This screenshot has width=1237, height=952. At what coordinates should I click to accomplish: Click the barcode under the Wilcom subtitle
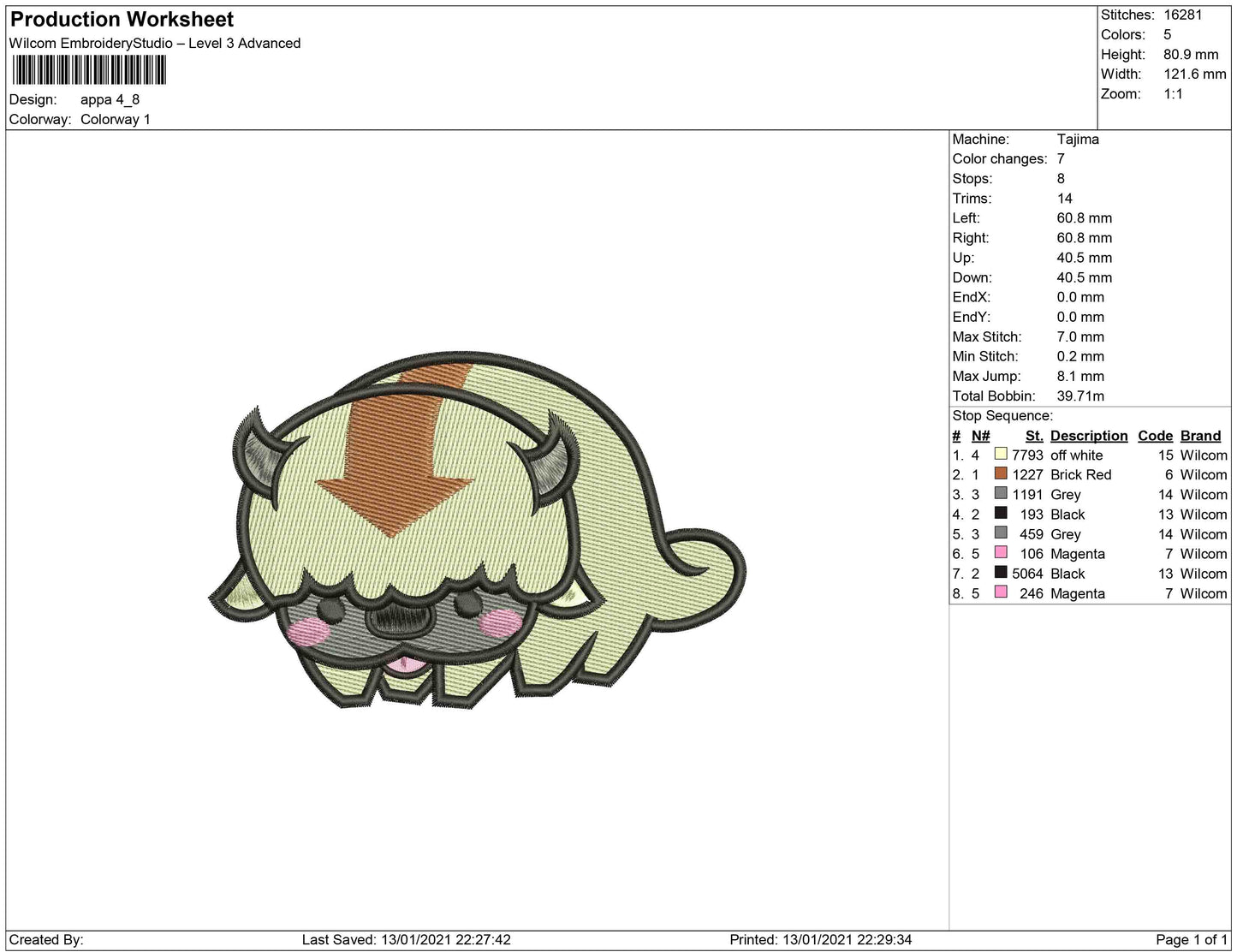[88, 70]
